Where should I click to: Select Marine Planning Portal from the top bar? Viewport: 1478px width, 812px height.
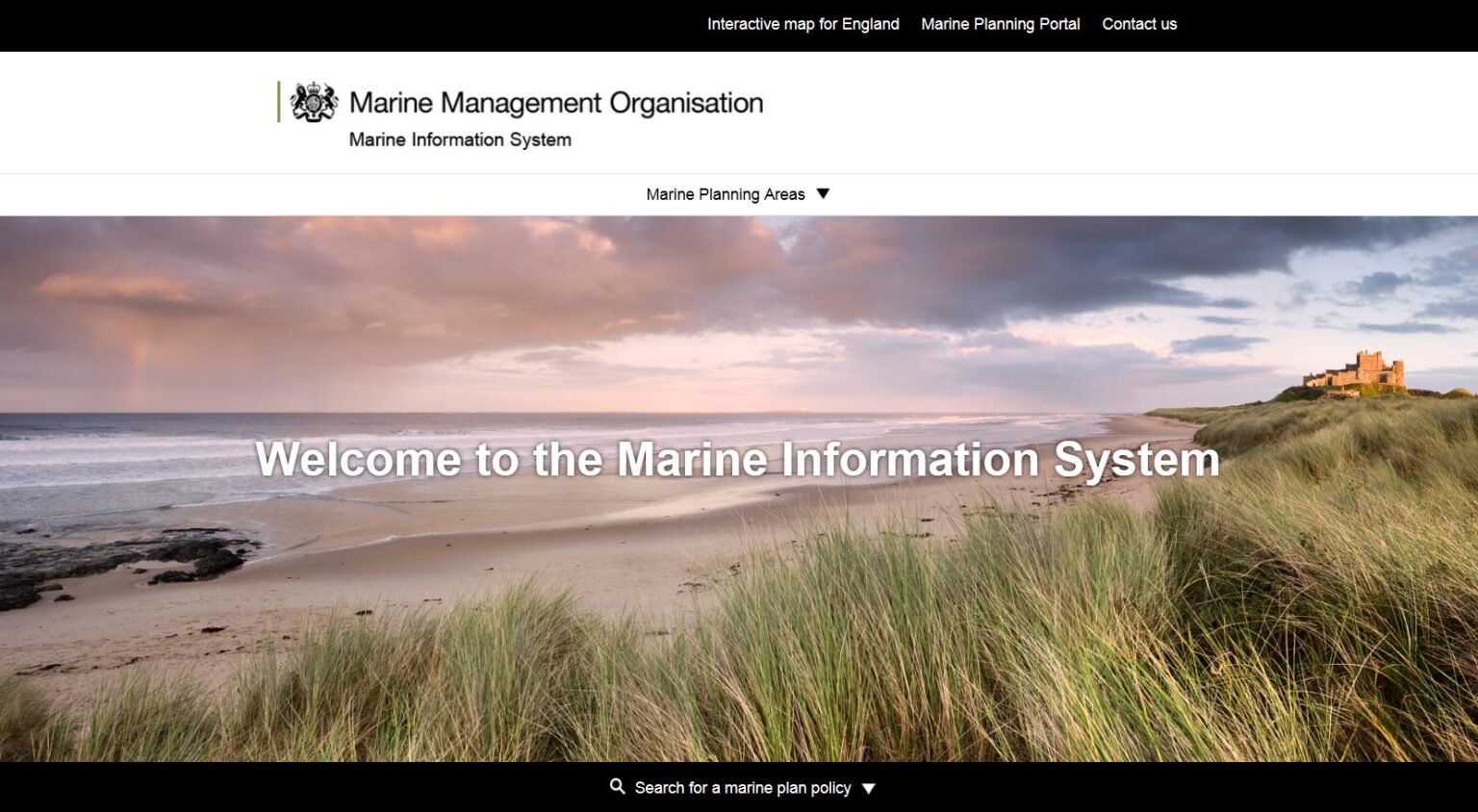pos(1001,23)
